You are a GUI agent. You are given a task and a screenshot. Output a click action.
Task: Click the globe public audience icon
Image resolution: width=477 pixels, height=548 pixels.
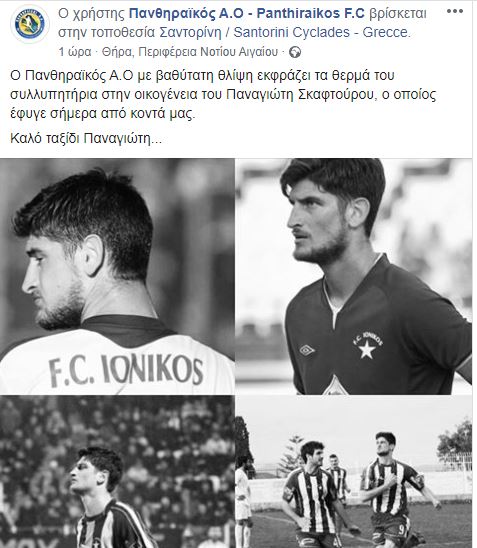point(295,52)
